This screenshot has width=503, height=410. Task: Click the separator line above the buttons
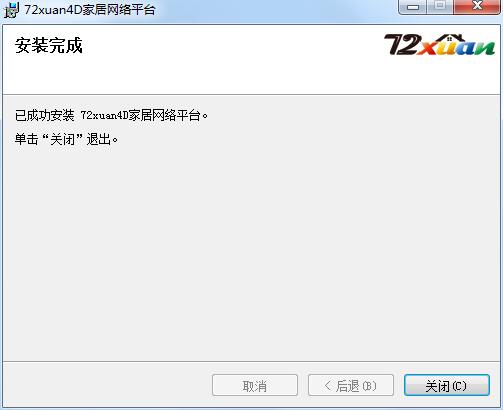(x=251, y=361)
